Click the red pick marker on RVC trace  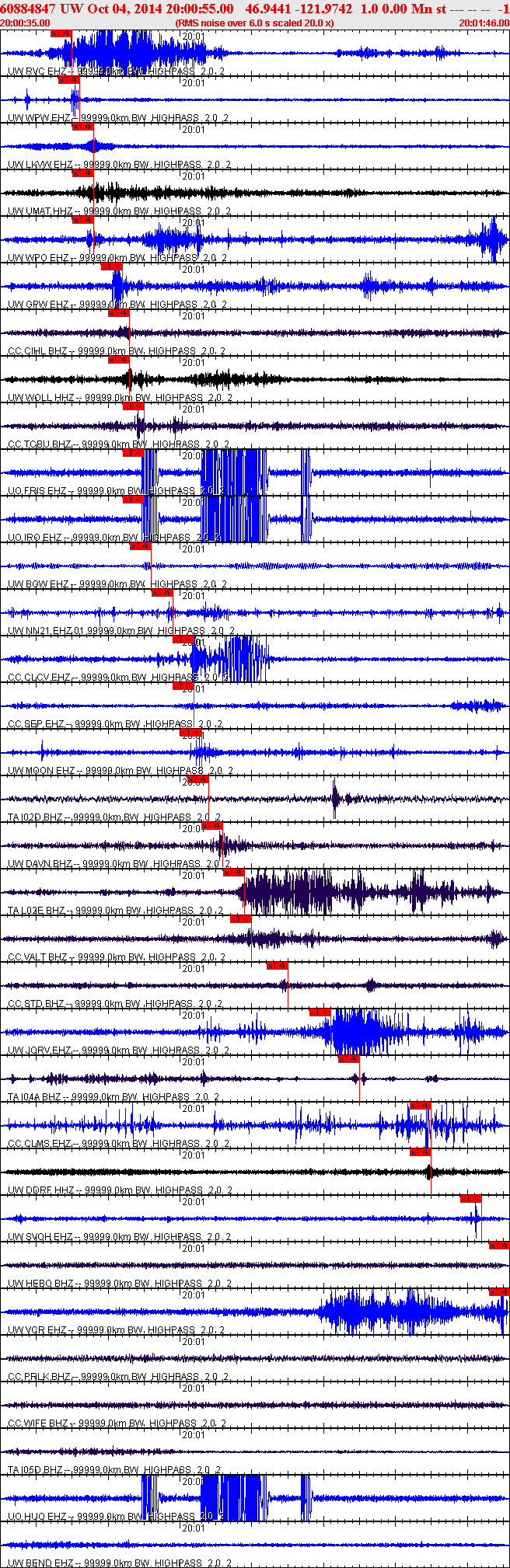(x=61, y=33)
